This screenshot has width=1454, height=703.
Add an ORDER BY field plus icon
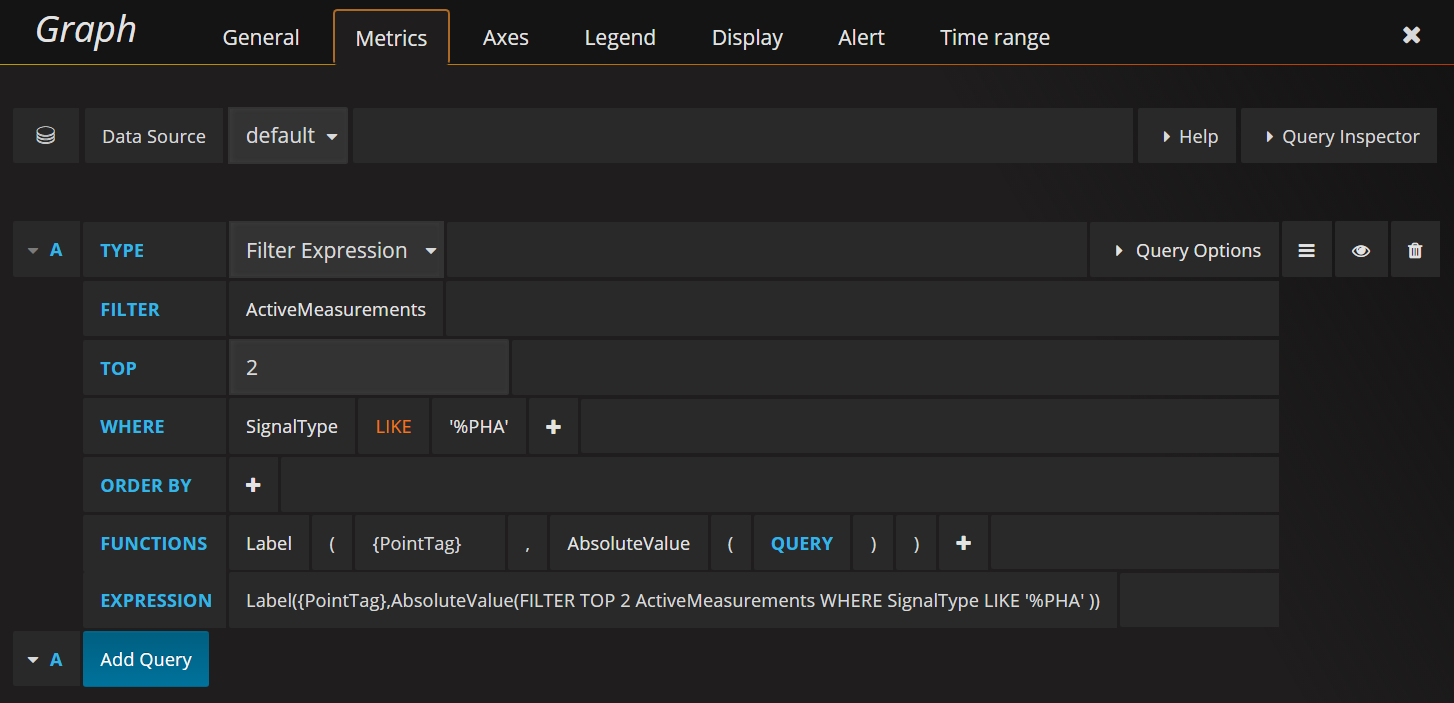[253, 485]
